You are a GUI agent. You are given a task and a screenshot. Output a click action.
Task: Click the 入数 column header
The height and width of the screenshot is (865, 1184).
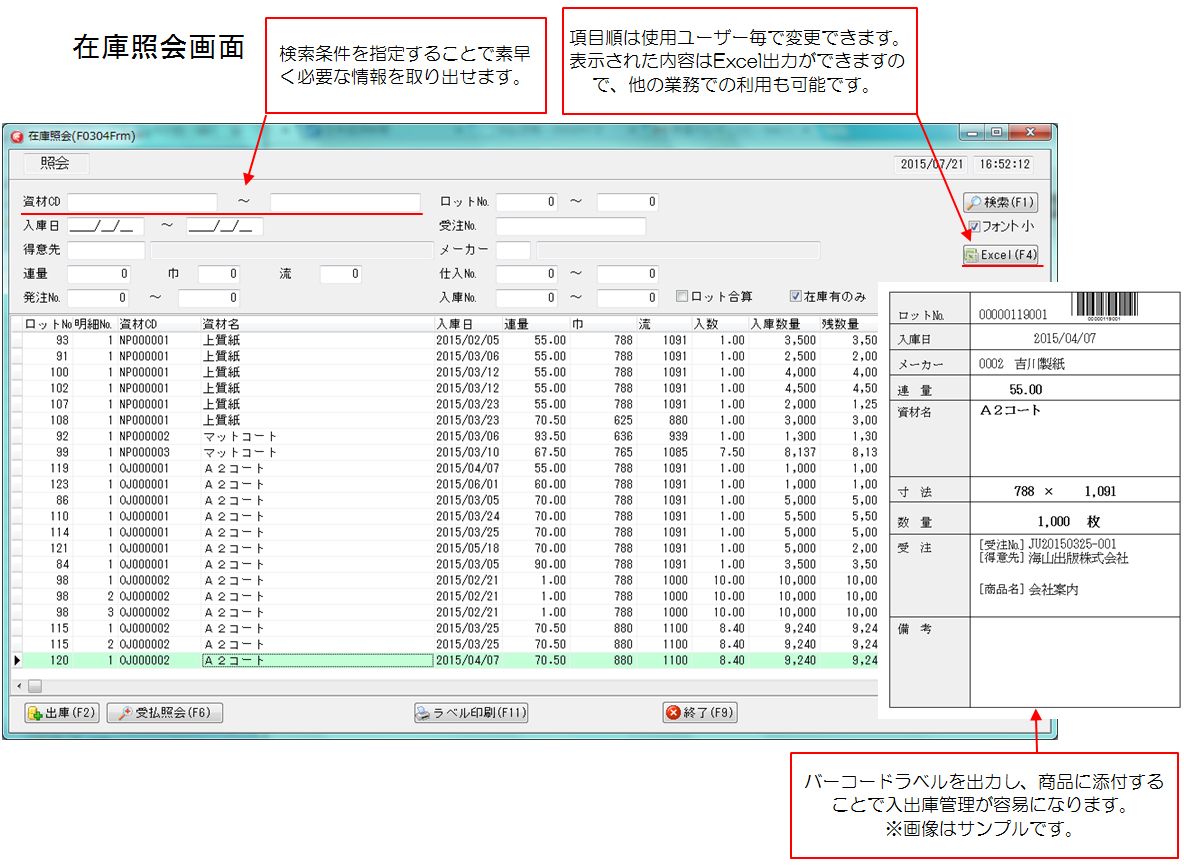pos(719,325)
